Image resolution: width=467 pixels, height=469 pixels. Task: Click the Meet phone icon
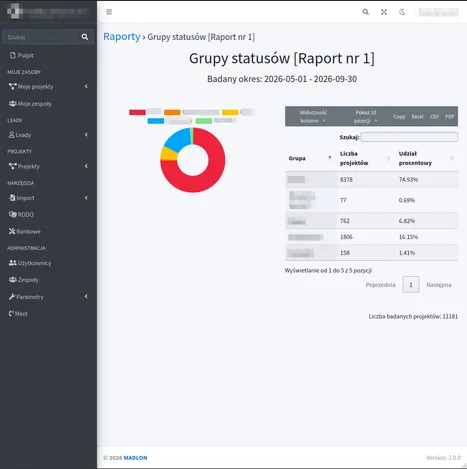pyautogui.click(x=11, y=314)
